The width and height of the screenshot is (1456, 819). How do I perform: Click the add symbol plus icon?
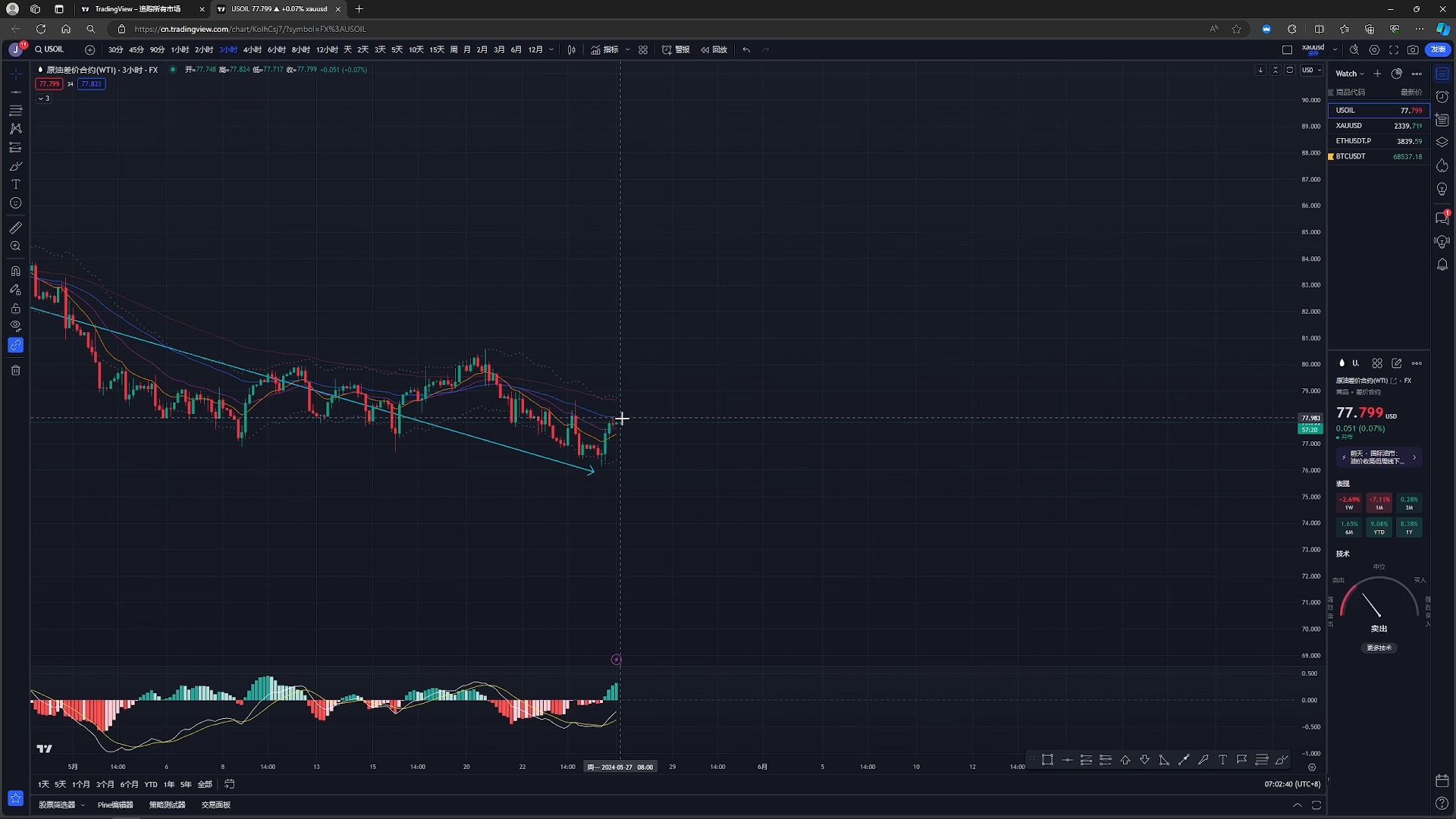tap(90, 50)
